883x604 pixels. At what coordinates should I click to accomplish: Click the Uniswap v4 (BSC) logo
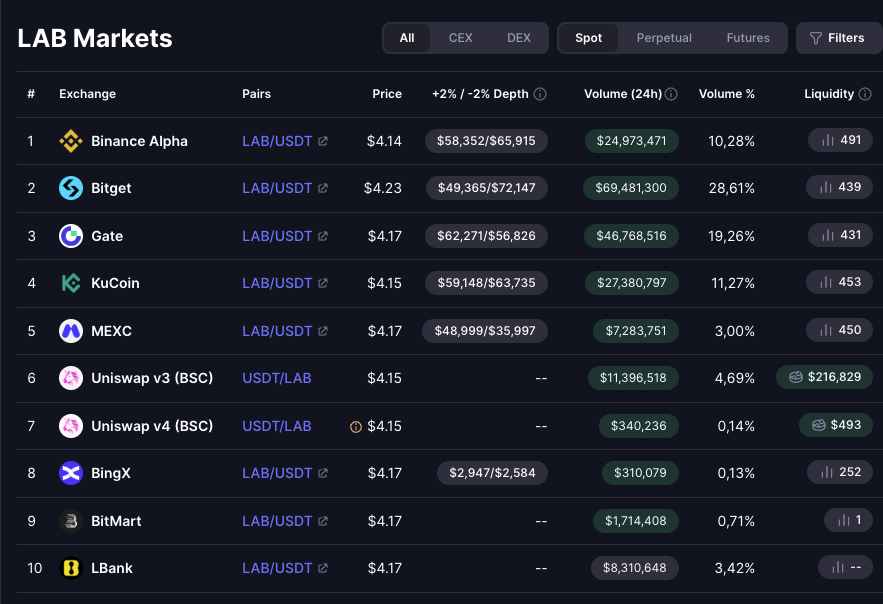tap(71, 426)
